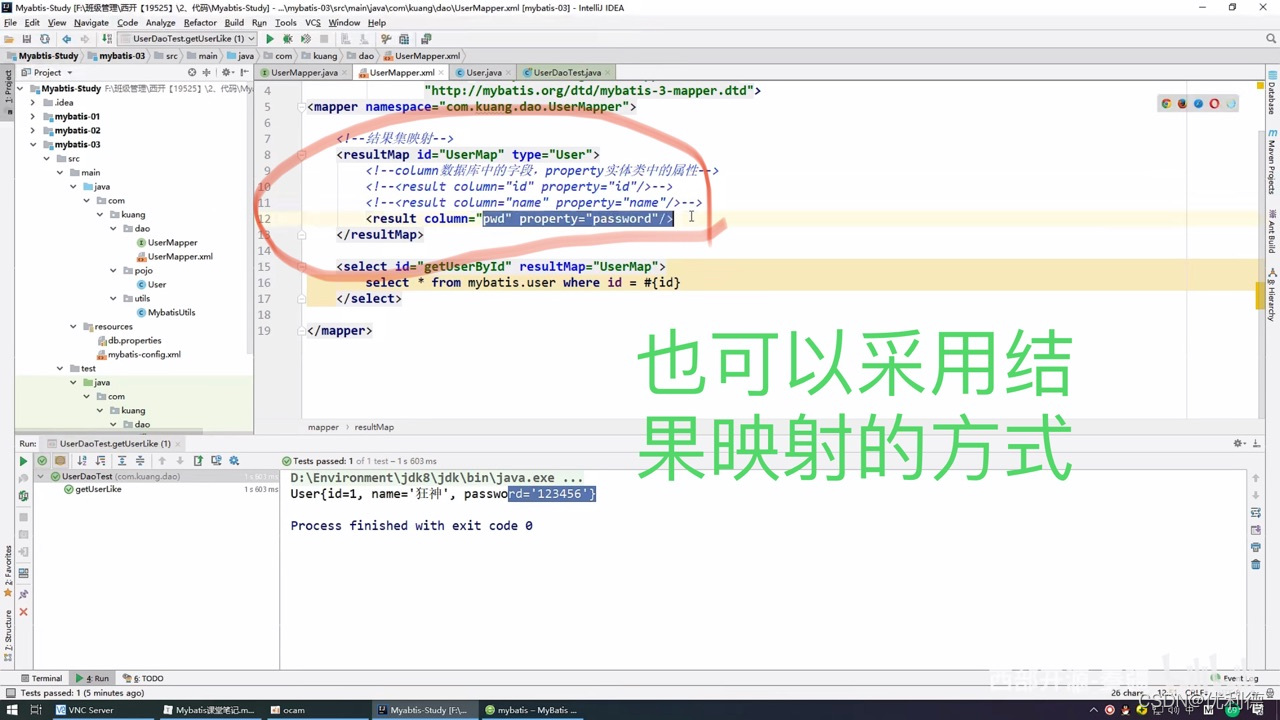Screen dimensions: 1280x720
Task: Collapse the UserDaoTest node in test tree
Action: [41, 476]
